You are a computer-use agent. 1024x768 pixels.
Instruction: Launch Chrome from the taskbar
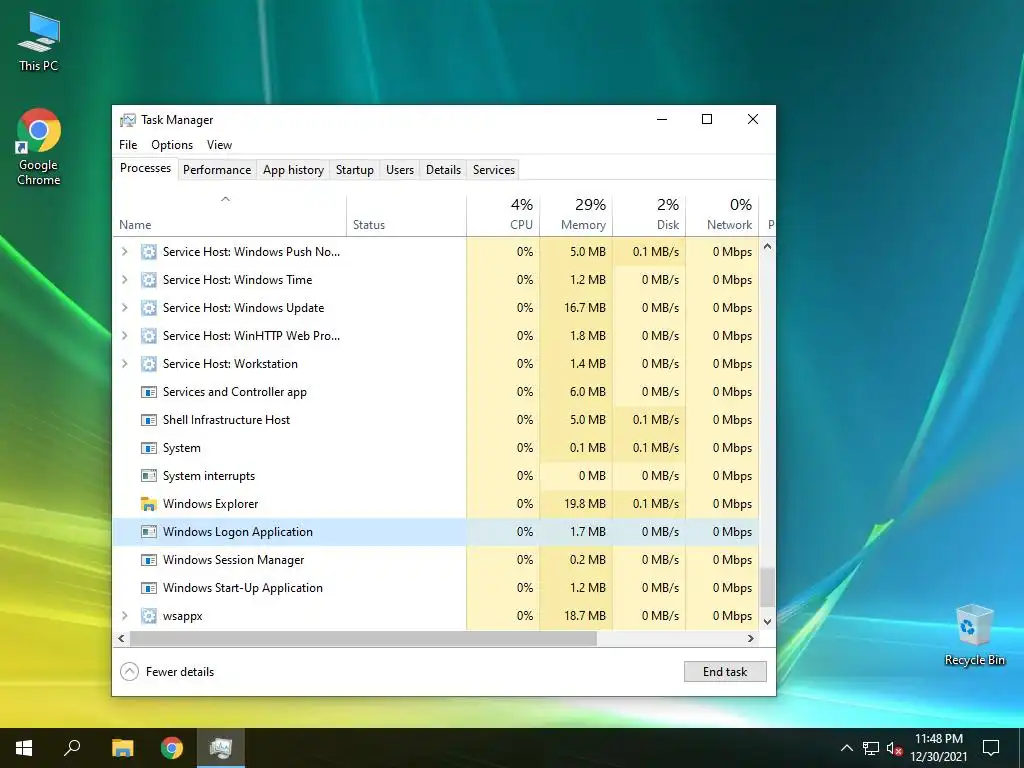(x=172, y=748)
